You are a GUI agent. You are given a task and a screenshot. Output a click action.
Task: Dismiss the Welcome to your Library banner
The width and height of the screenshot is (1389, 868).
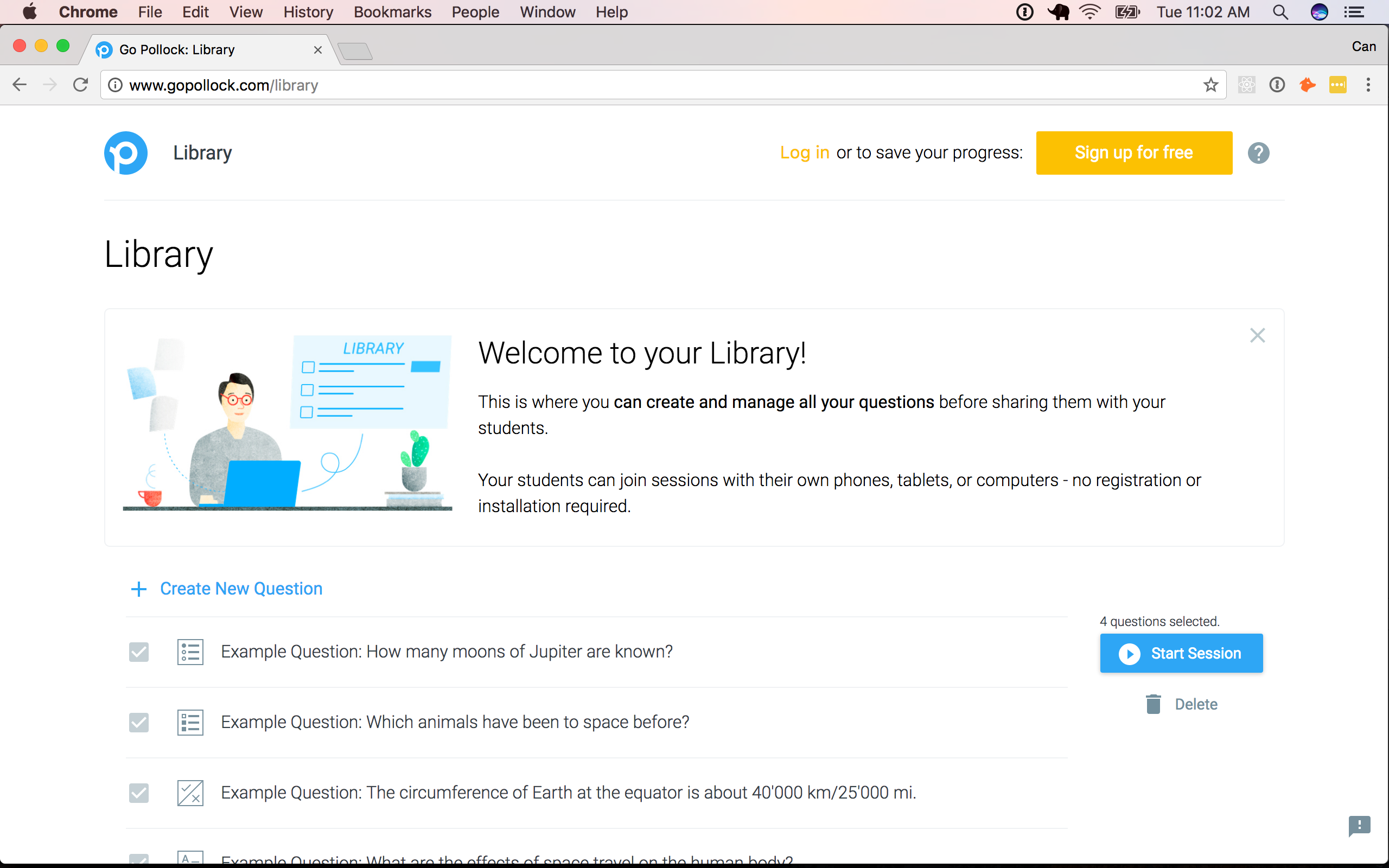coord(1257,335)
